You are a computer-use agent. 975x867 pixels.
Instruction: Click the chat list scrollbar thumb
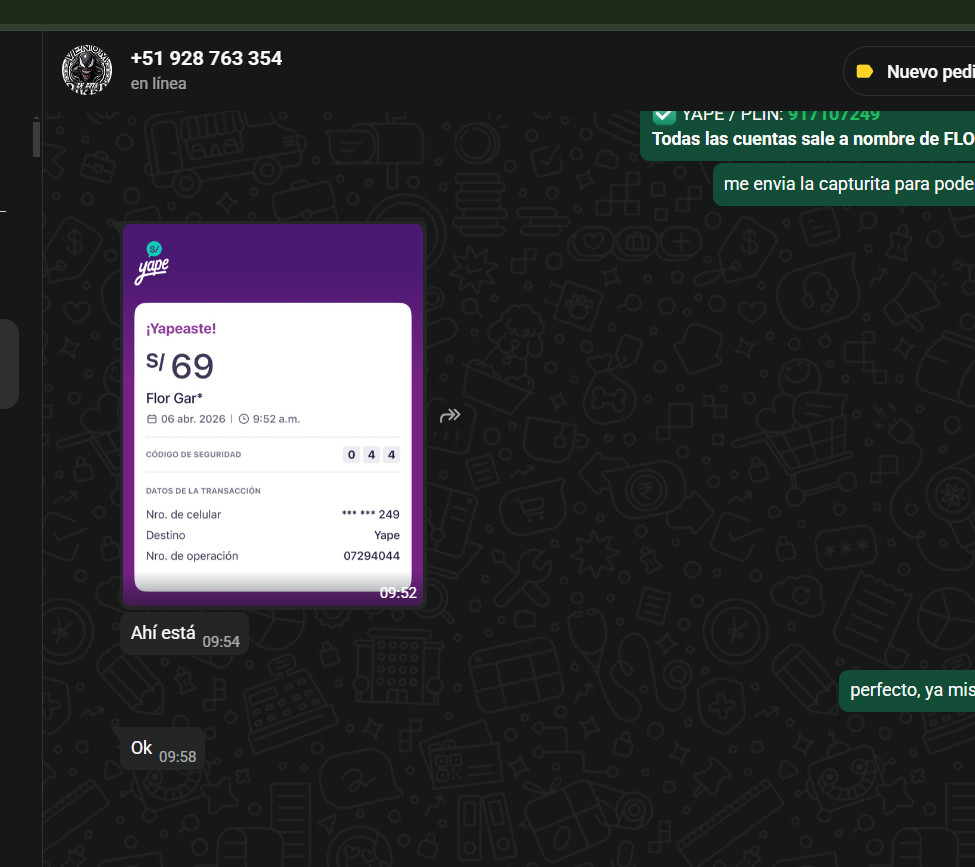coord(36,138)
